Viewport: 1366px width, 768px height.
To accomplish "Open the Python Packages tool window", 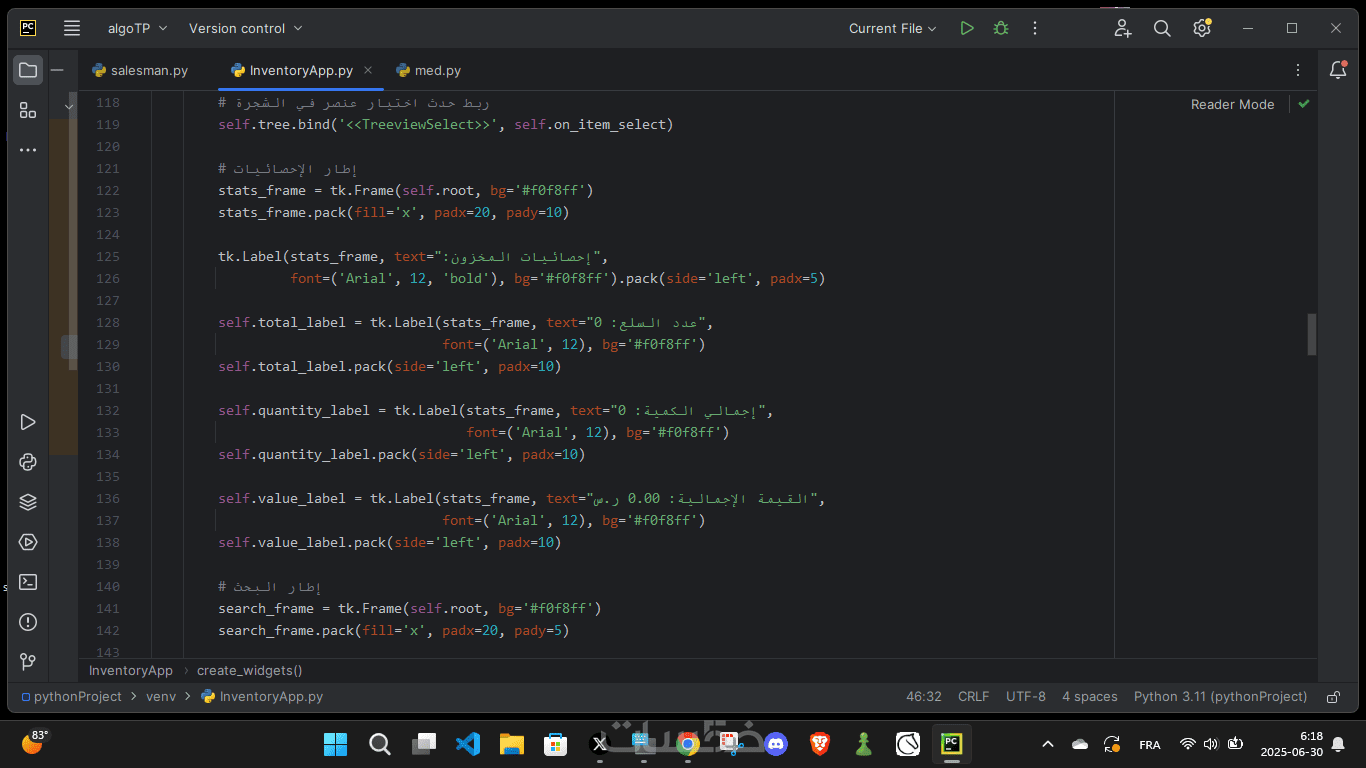I will pos(28,502).
